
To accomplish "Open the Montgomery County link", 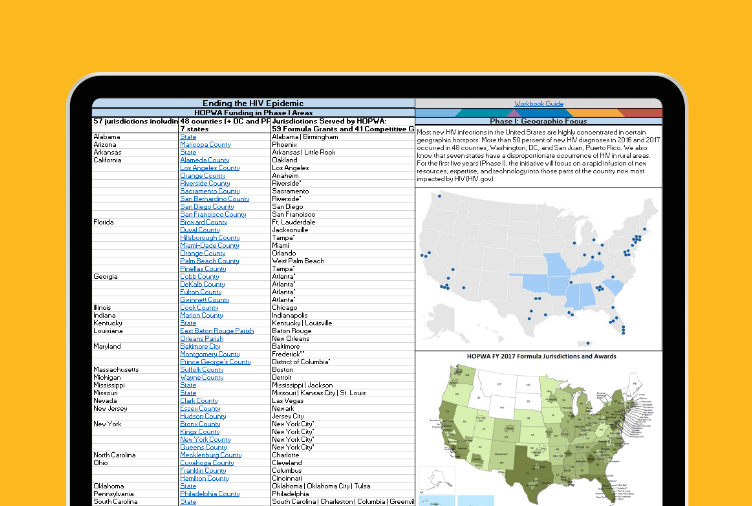I will (x=210, y=354).
